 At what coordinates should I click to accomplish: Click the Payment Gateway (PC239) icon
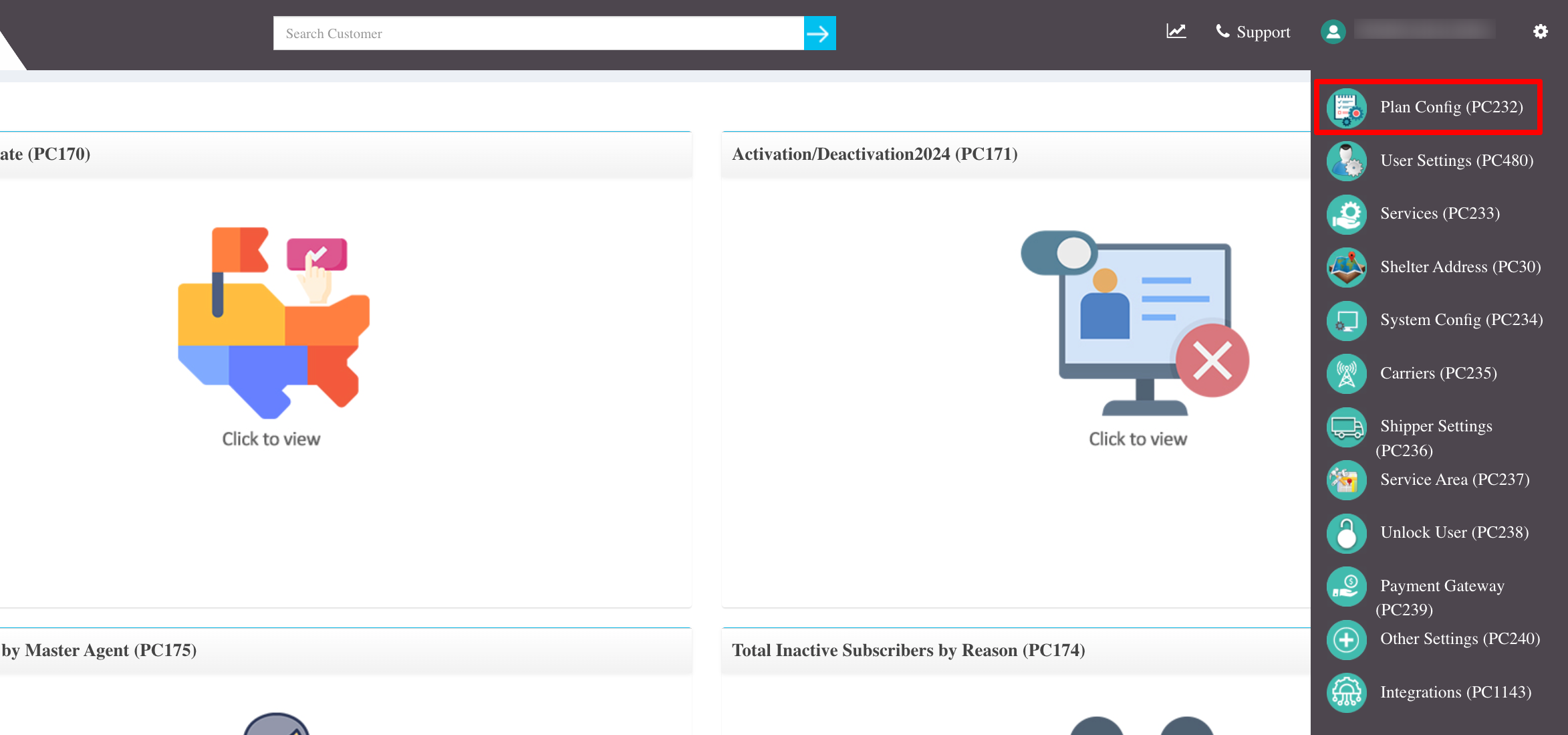pos(1345,586)
